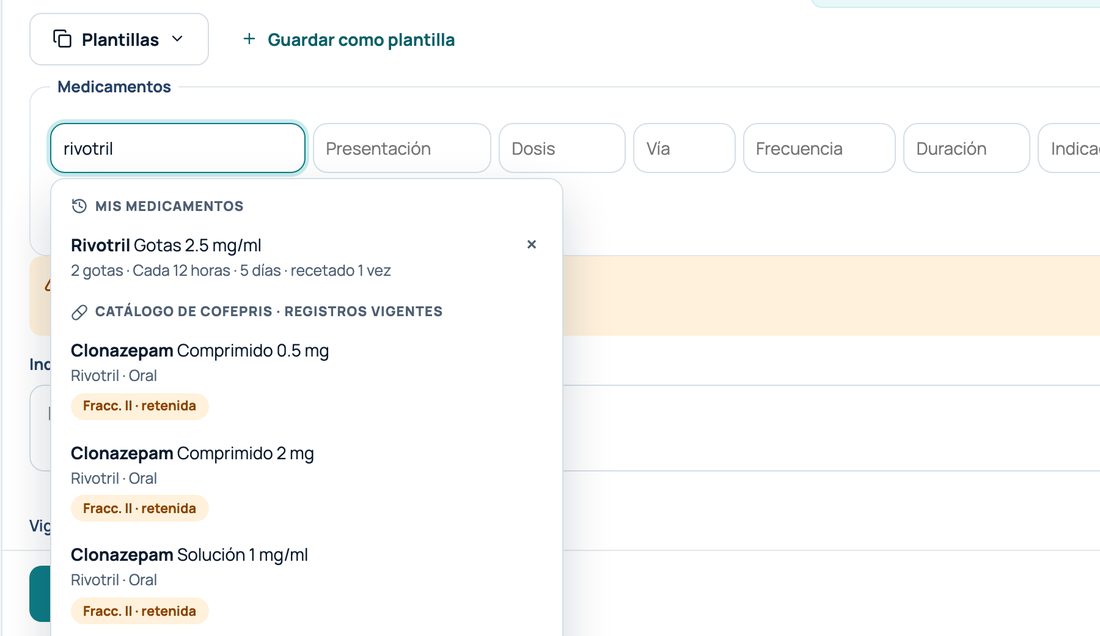Click the '2 gotas · Cada 12 horas' detail text
This screenshot has width=1100, height=636.
pyautogui.click(x=151, y=271)
